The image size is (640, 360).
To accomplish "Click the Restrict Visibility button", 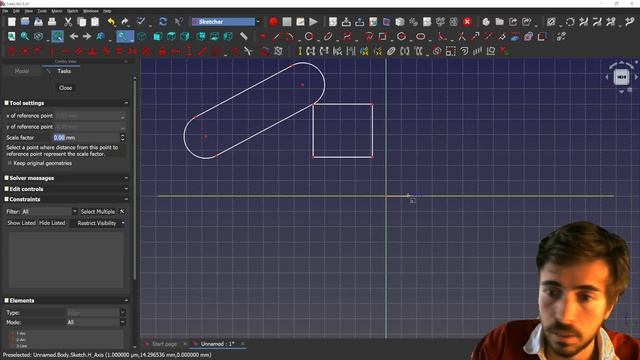I will point(97,223).
